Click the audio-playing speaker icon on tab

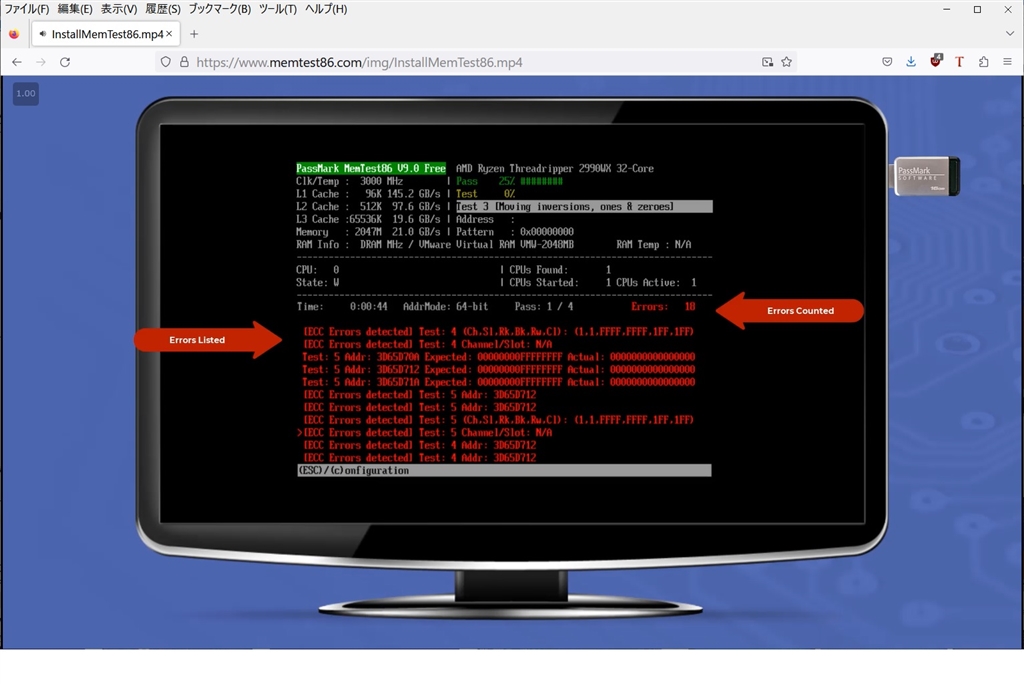click(42, 34)
